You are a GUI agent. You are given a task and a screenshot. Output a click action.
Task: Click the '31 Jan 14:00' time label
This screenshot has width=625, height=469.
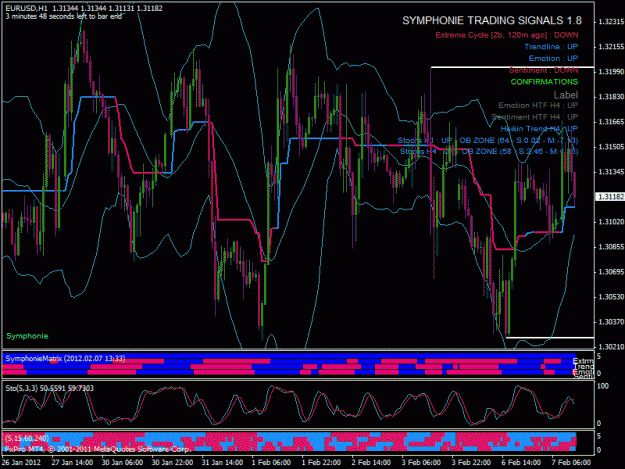pos(222,462)
